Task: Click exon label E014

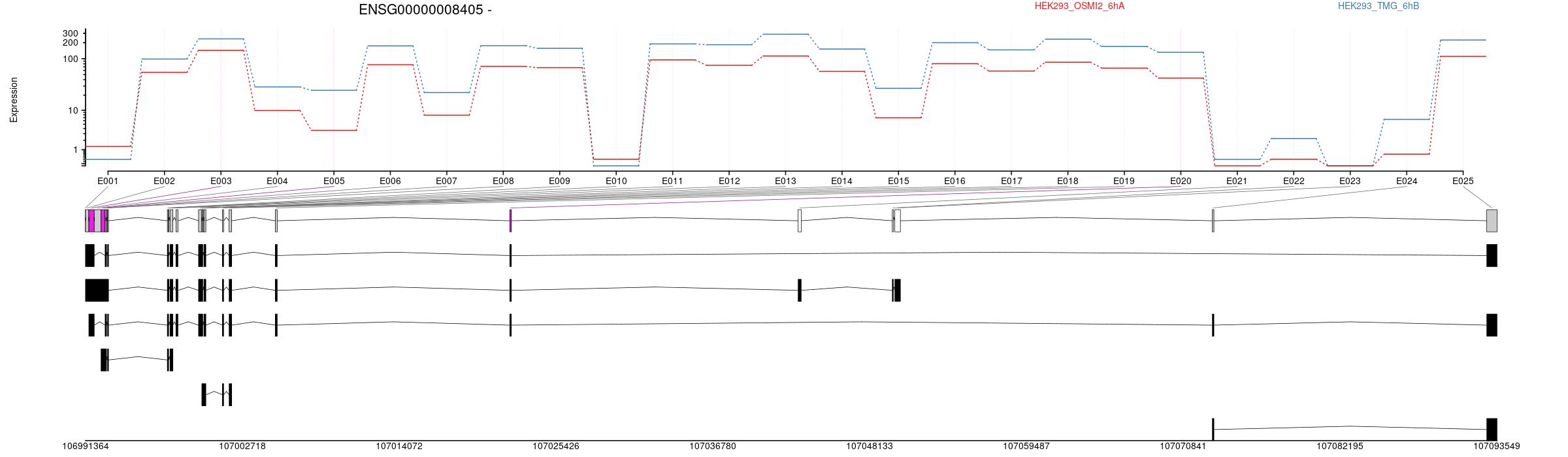Action: pyautogui.click(x=841, y=181)
